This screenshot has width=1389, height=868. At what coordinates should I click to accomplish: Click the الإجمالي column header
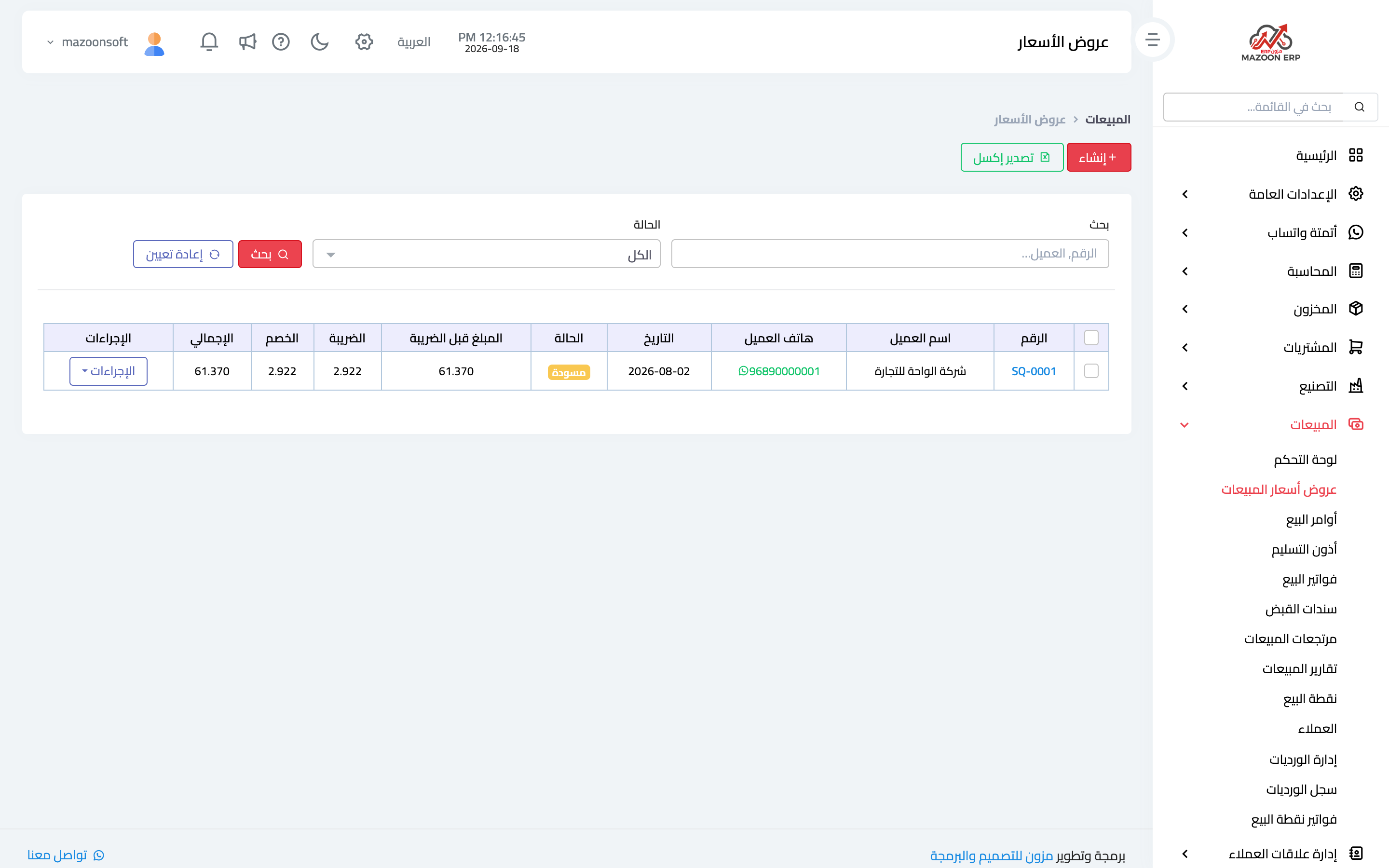pos(212,338)
